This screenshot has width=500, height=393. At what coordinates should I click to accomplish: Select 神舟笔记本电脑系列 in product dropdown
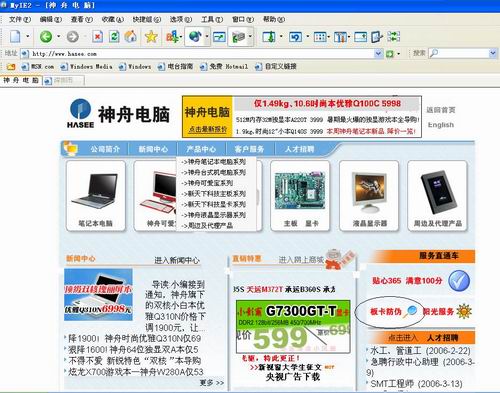click(213, 162)
